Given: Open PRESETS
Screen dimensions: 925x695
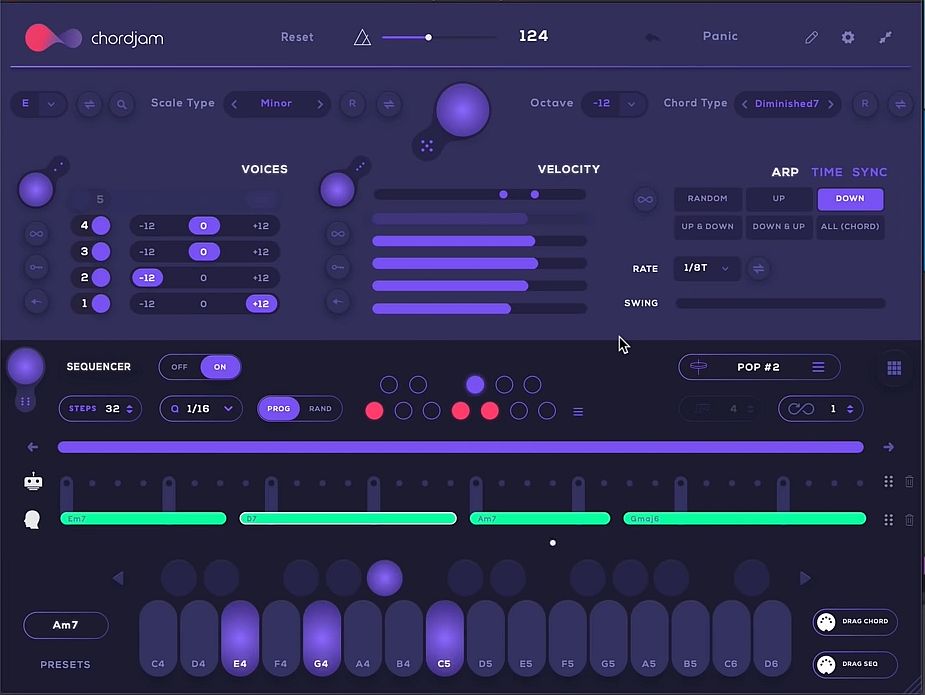Looking at the screenshot, I should tap(65, 665).
